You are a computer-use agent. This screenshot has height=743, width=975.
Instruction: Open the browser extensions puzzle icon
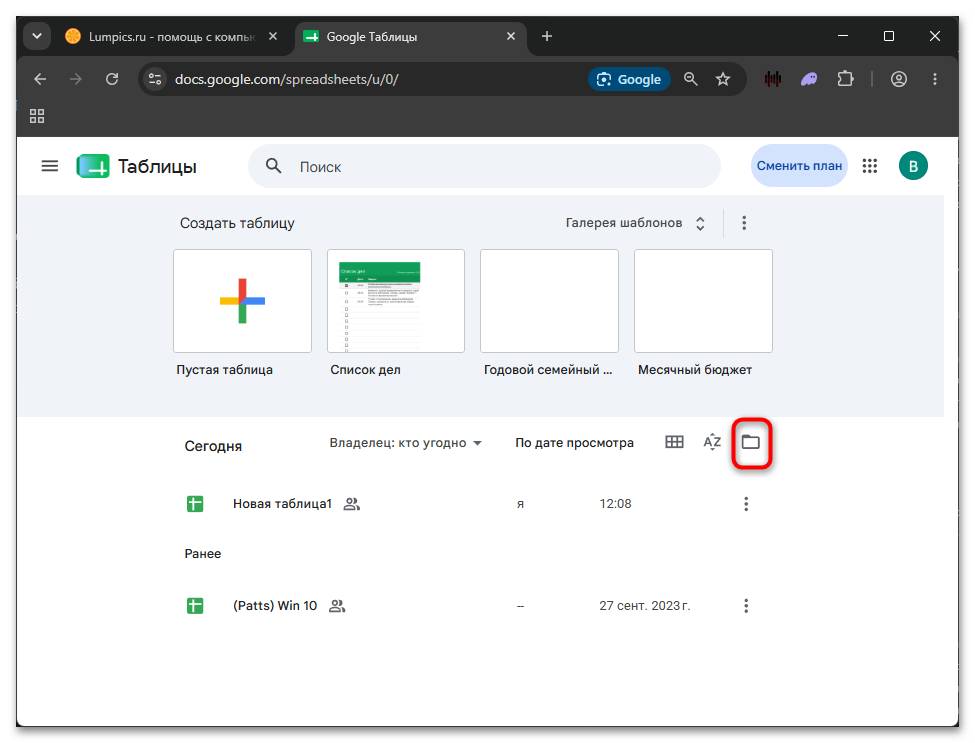click(x=845, y=79)
